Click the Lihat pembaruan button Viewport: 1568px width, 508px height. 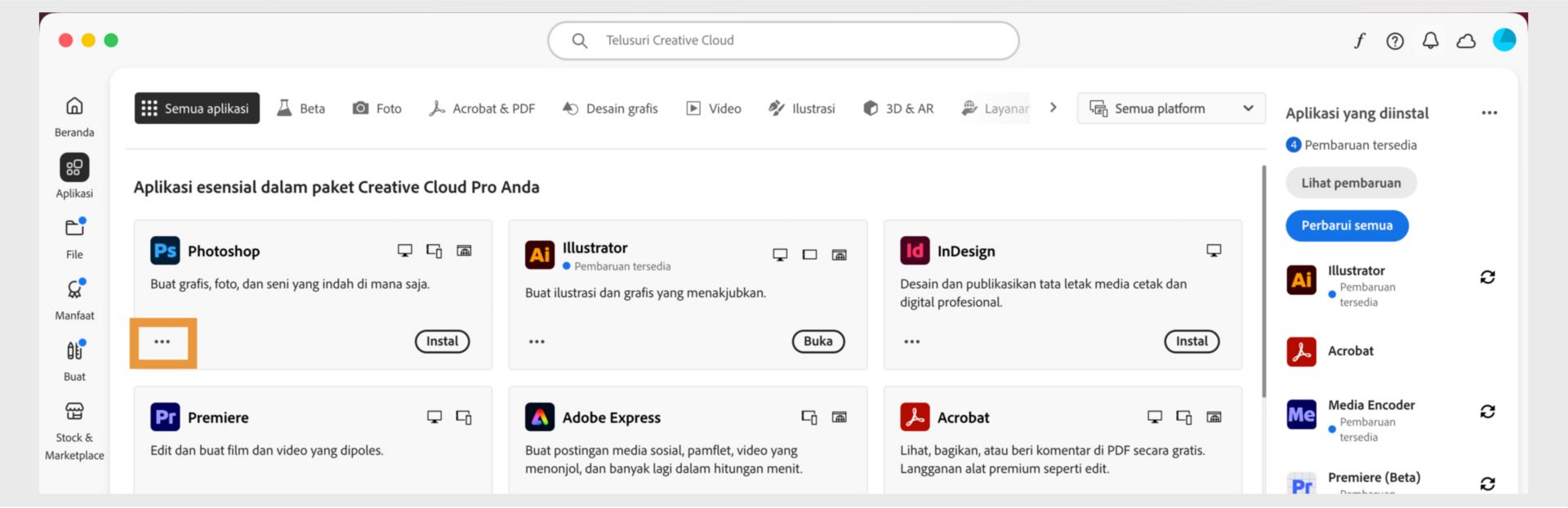tap(1351, 183)
